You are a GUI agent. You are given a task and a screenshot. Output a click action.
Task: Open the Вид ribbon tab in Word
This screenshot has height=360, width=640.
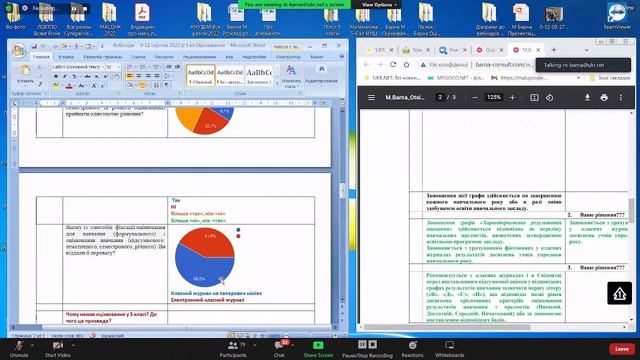(229, 57)
